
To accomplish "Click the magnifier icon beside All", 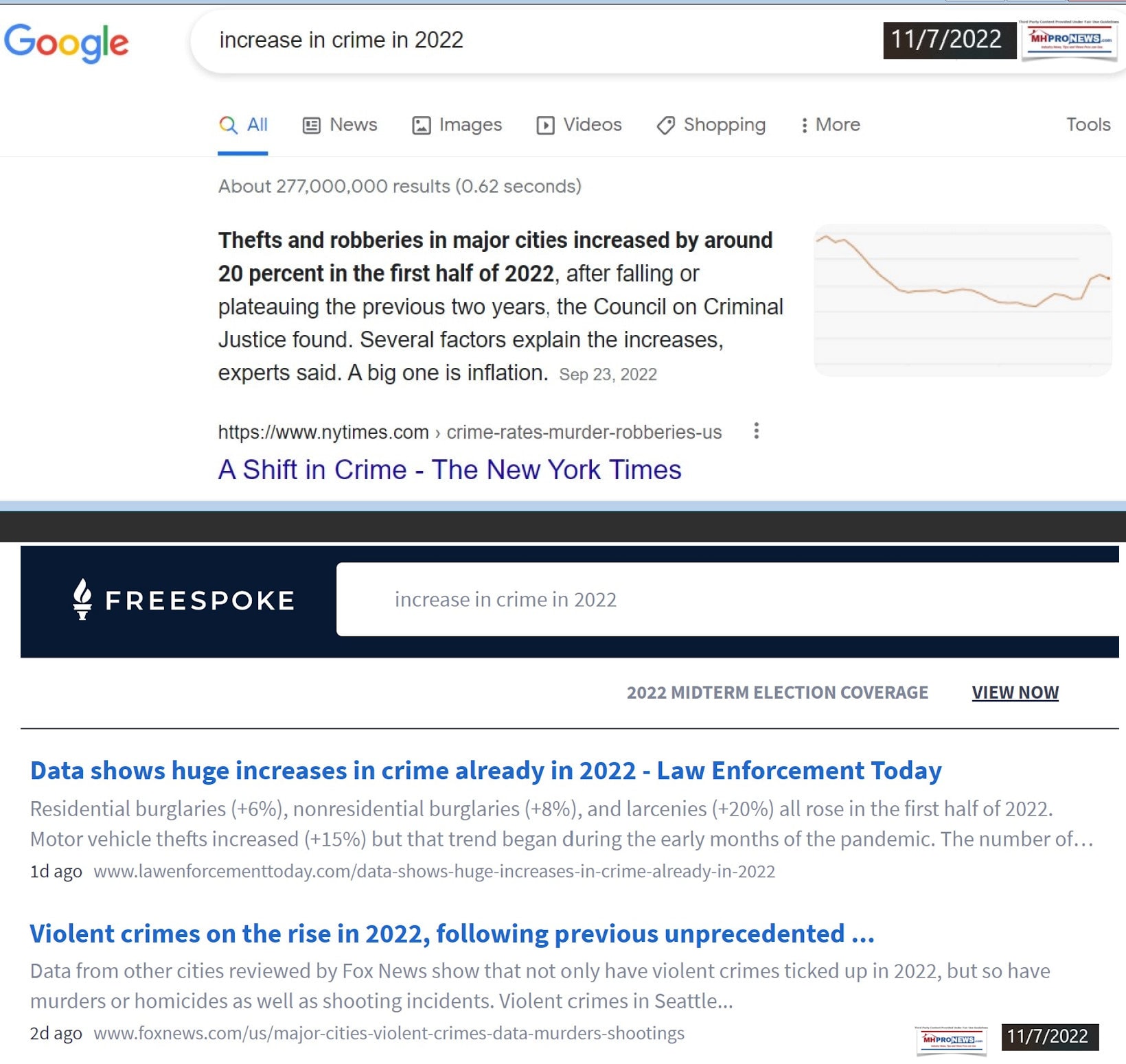I will [x=228, y=125].
